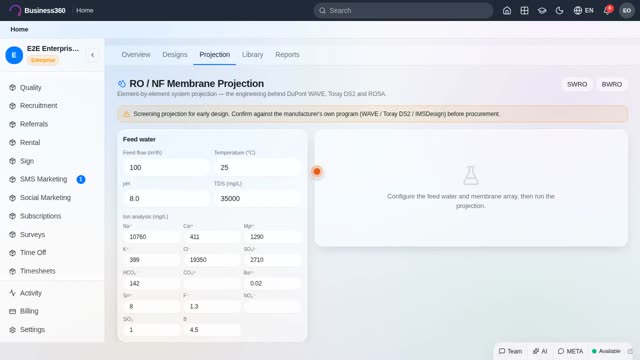Edit the TDS field
Image resolution: width=640 pixels, height=360 pixels.
pos(257,198)
